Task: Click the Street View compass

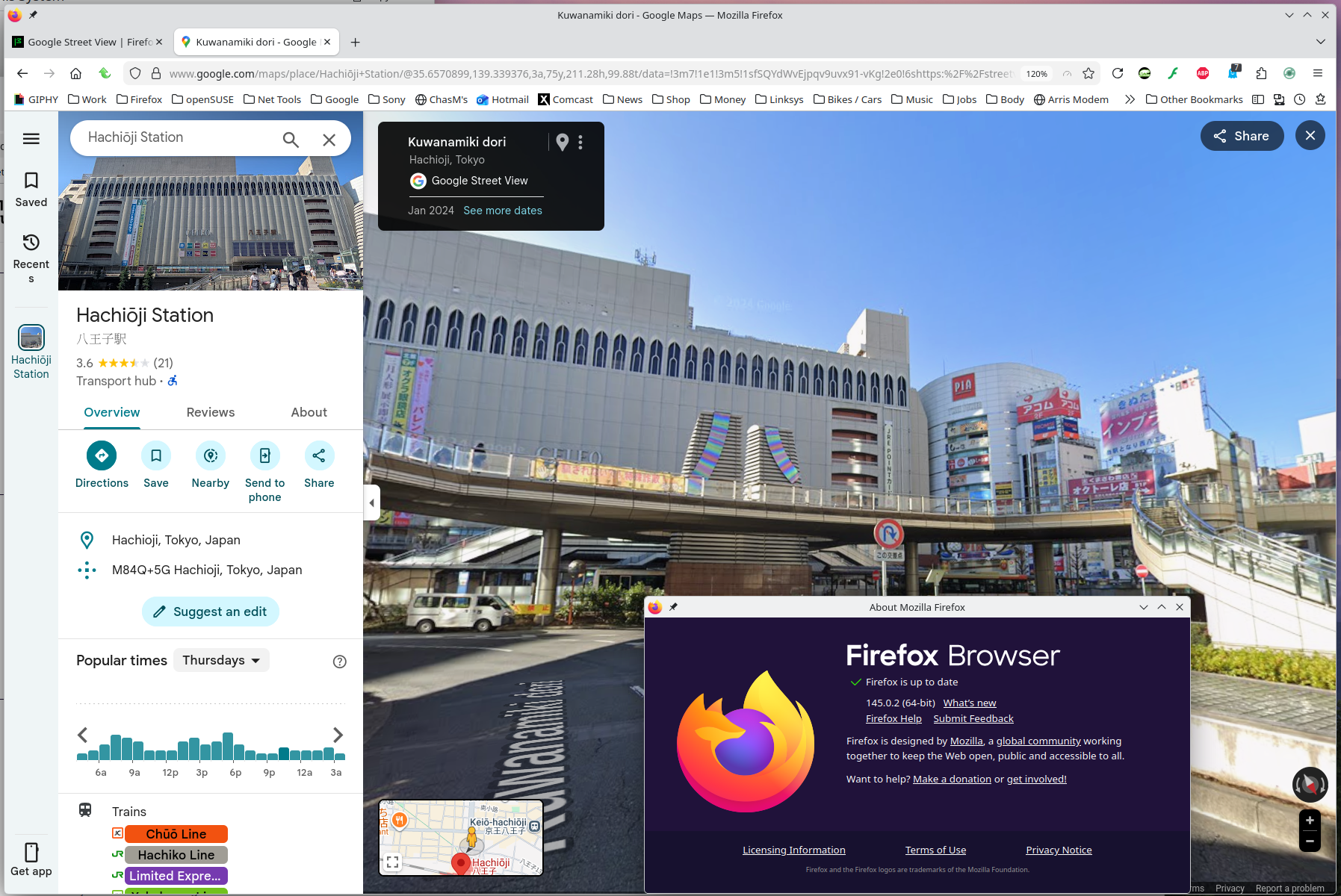Action: [1310, 785]
